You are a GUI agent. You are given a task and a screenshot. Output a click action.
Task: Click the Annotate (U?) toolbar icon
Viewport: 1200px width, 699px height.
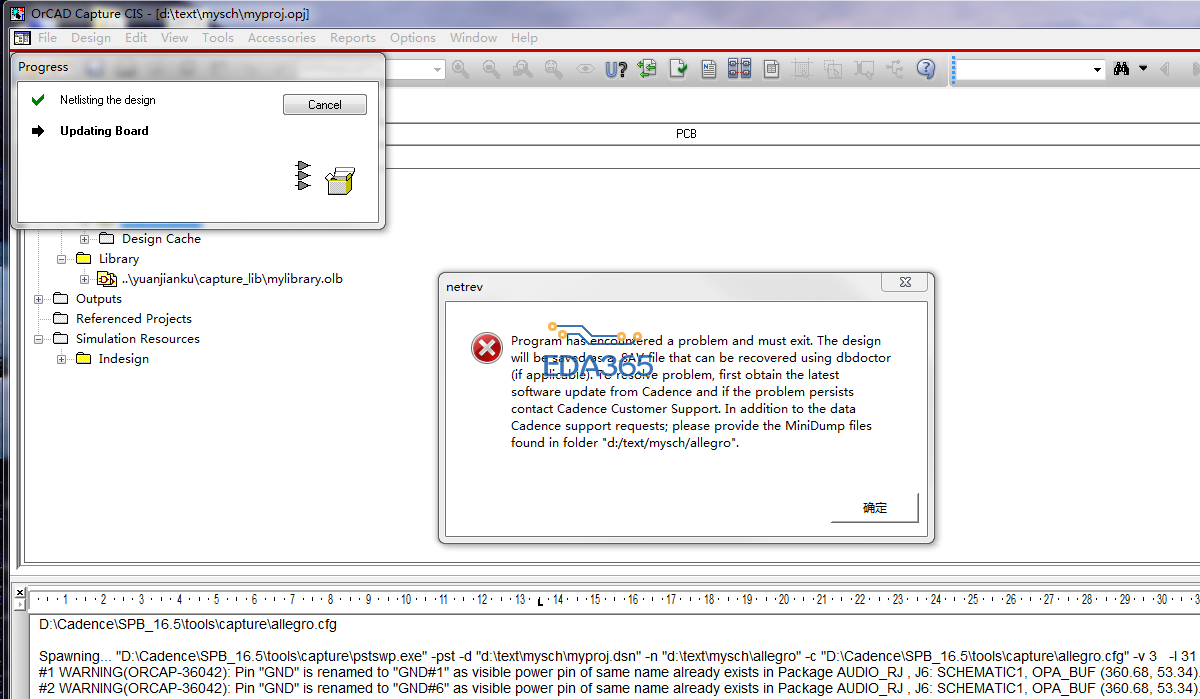coord(616,69)
